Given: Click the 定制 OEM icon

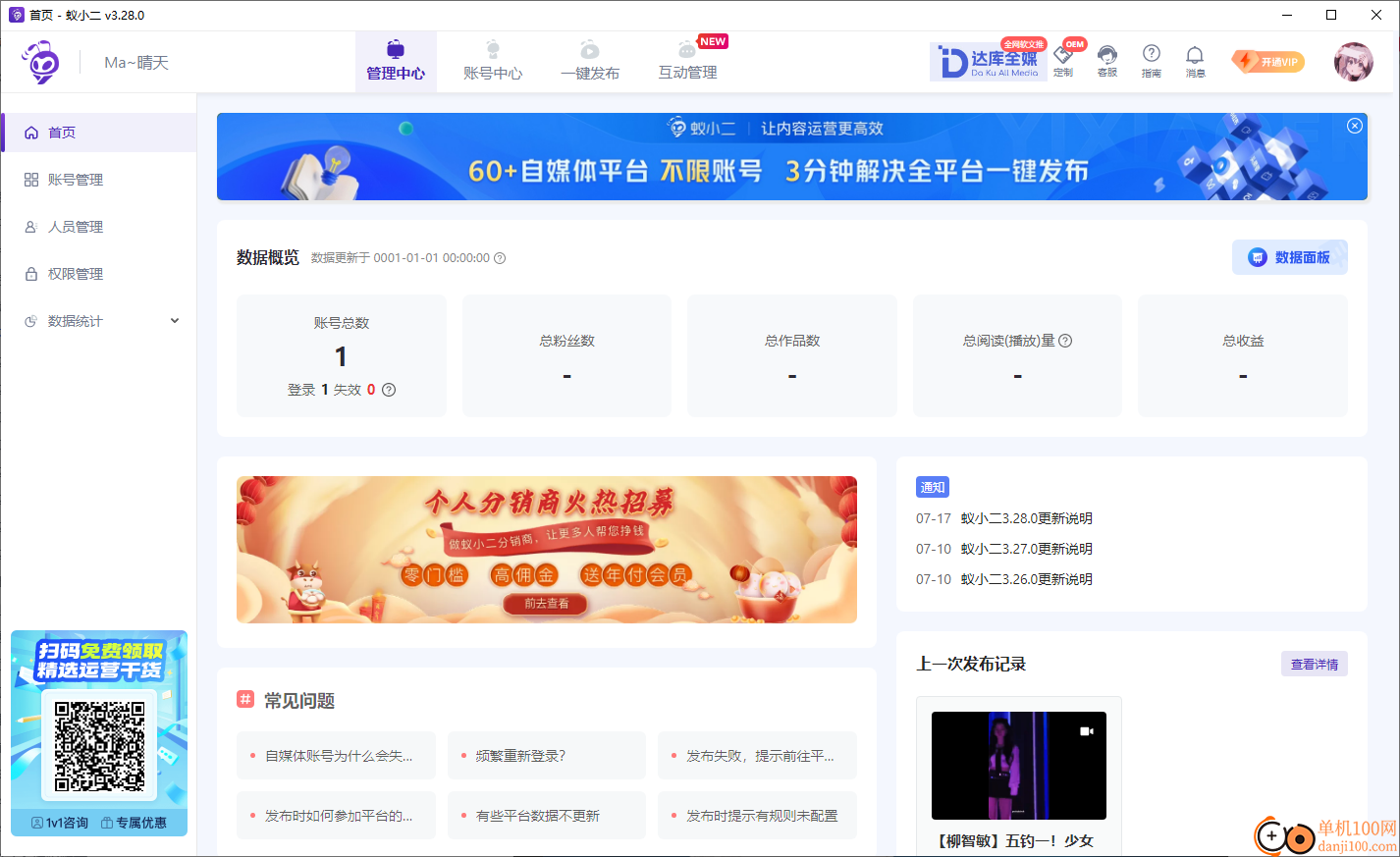Looking at the screenshot, I should (1063, 61).
